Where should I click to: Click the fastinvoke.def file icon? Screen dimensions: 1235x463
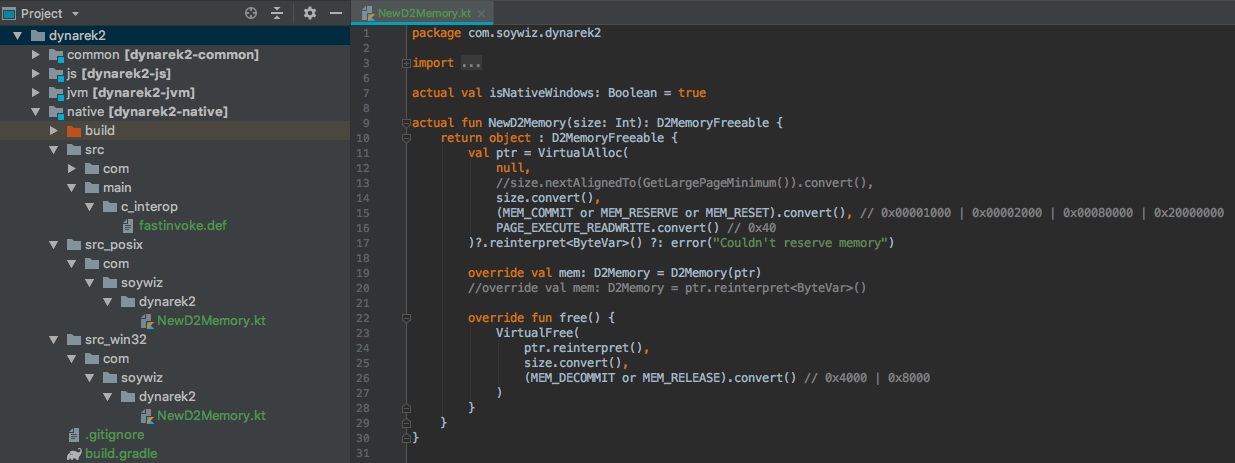click(128, 226)
